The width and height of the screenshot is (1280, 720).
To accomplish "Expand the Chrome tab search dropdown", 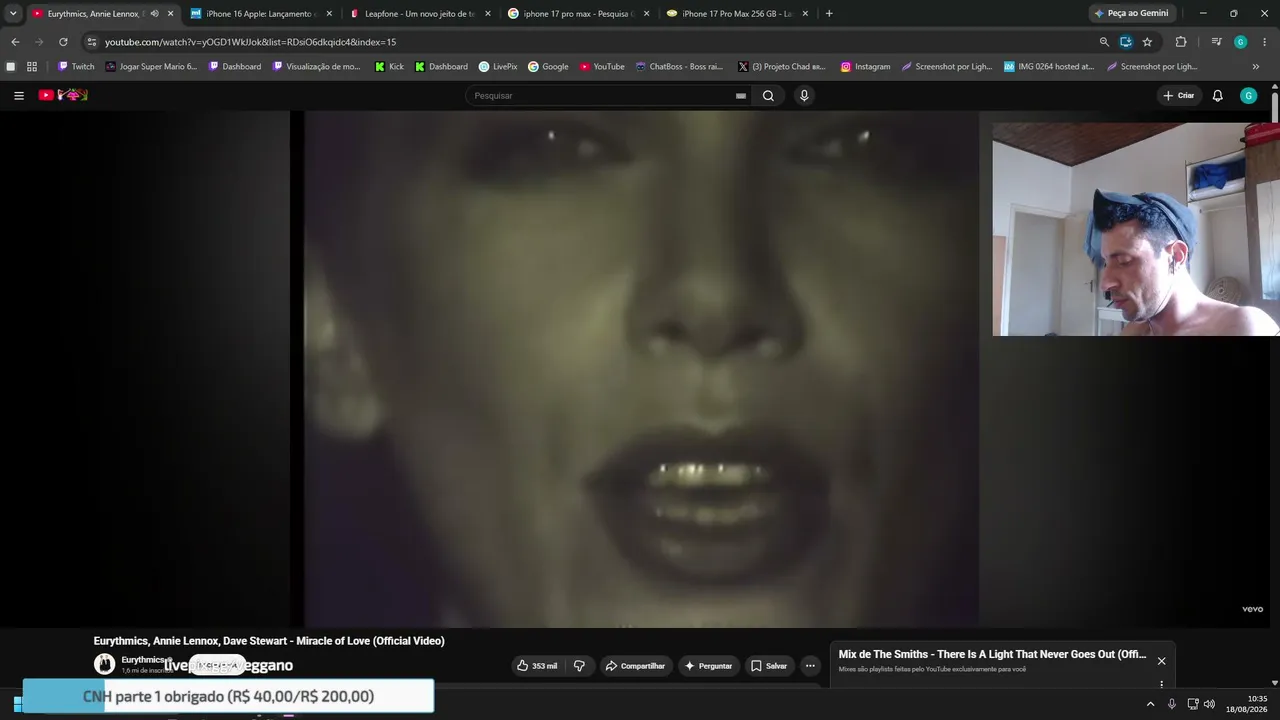I will point(13,14).
